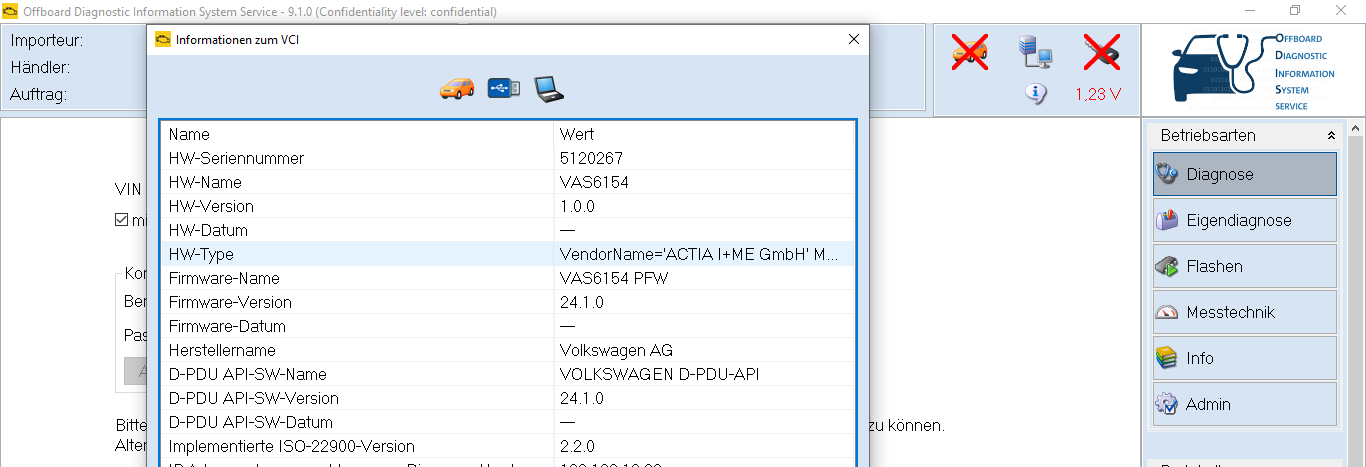Screen dimensions: 1366x467
Task: Click the Wert column header
Action: [x=704, y=134]
